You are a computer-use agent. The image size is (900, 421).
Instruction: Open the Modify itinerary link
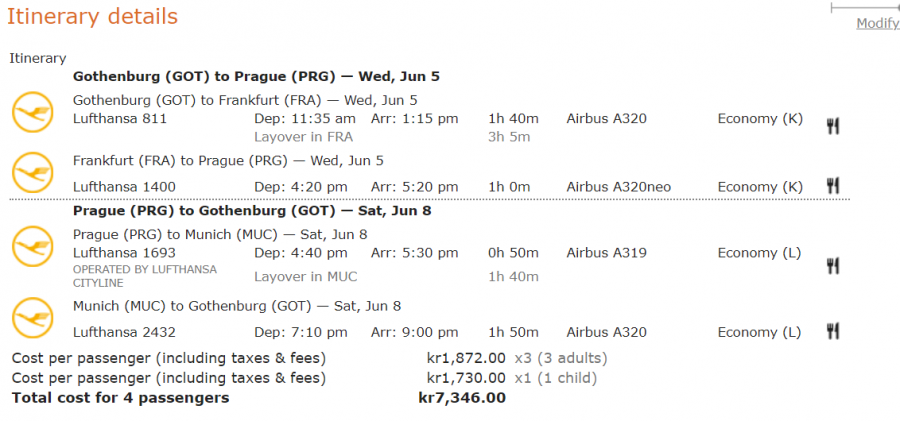click(877, 24)
